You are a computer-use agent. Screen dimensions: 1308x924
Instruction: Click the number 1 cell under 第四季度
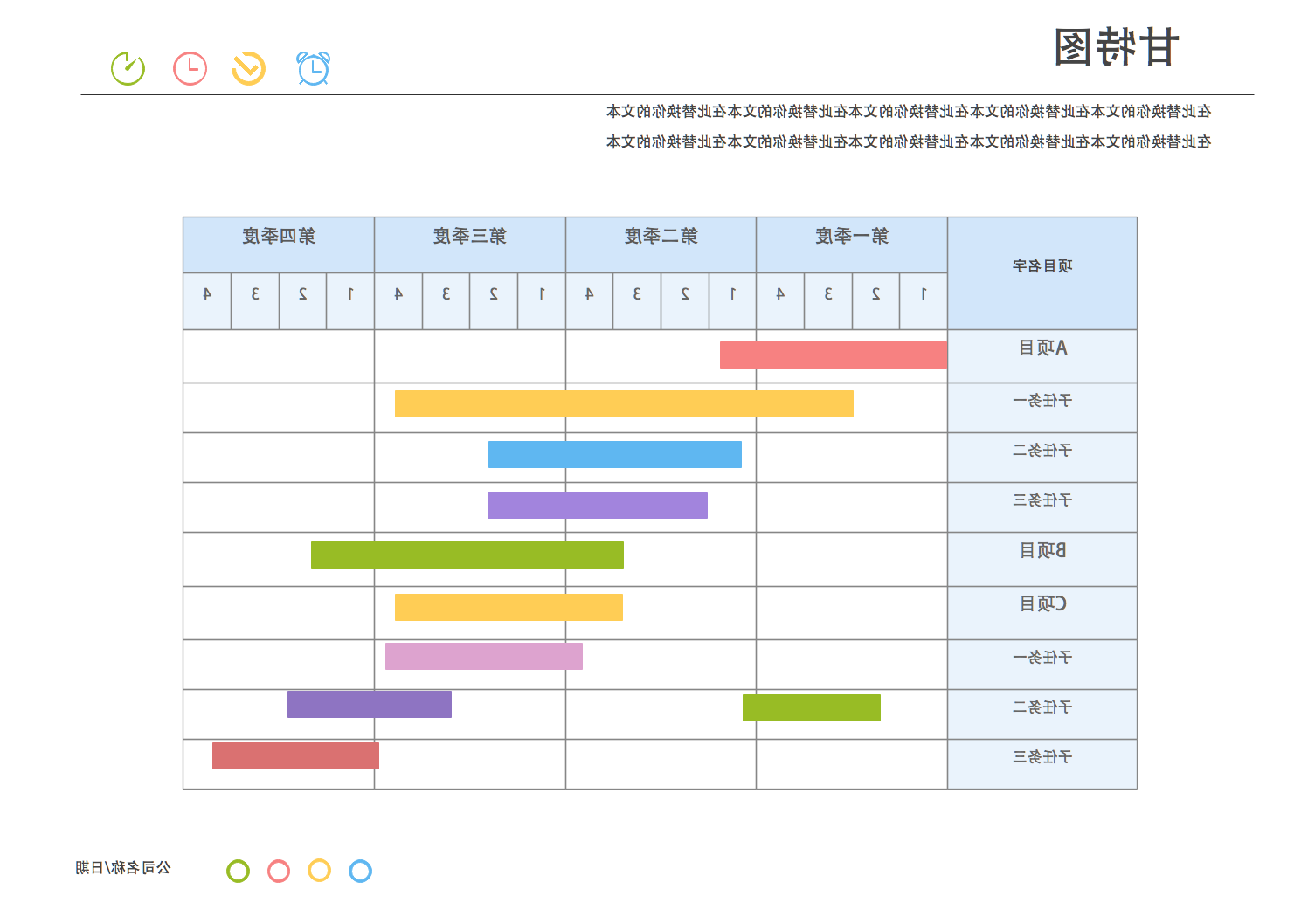coord(350,300)
